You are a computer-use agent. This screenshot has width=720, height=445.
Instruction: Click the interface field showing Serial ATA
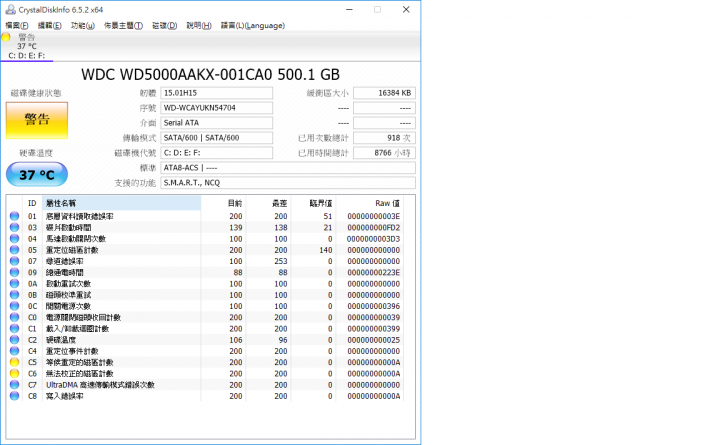point(216,123)
